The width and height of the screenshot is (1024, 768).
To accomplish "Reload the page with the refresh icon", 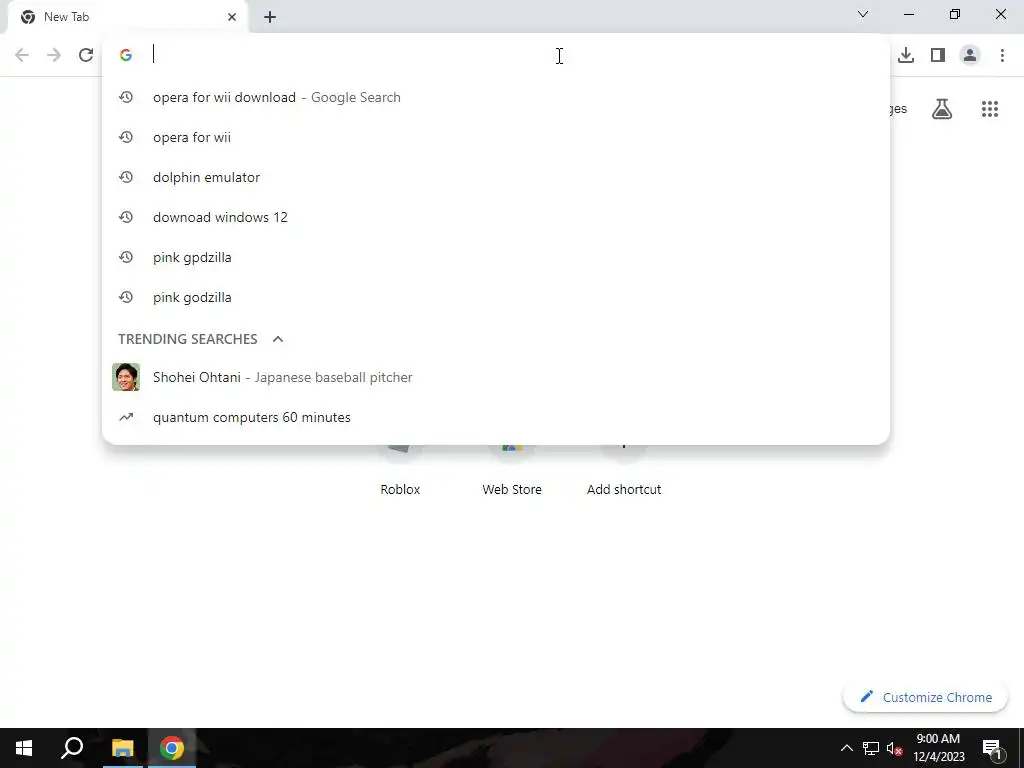I will [86, 55].
